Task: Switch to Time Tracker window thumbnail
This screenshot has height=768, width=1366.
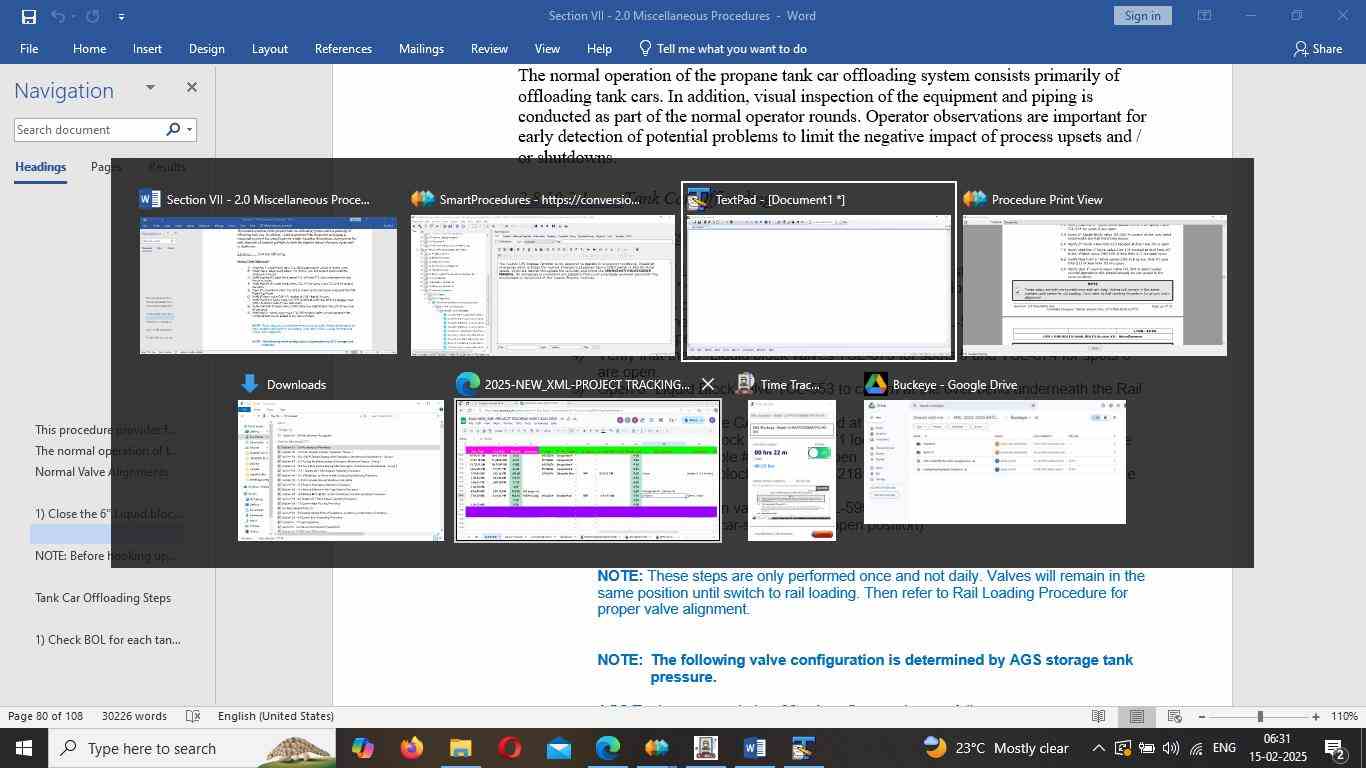Action: click(x=792, y=470)
